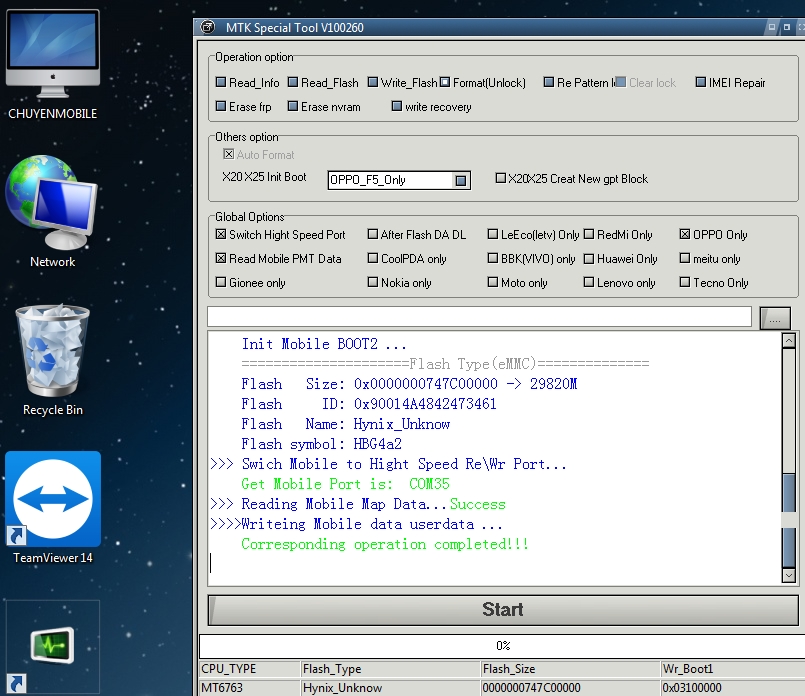Screen dimensions: 805x696
Task: Check LeEco(letv) Only option
Action: [x=493, y=234]
